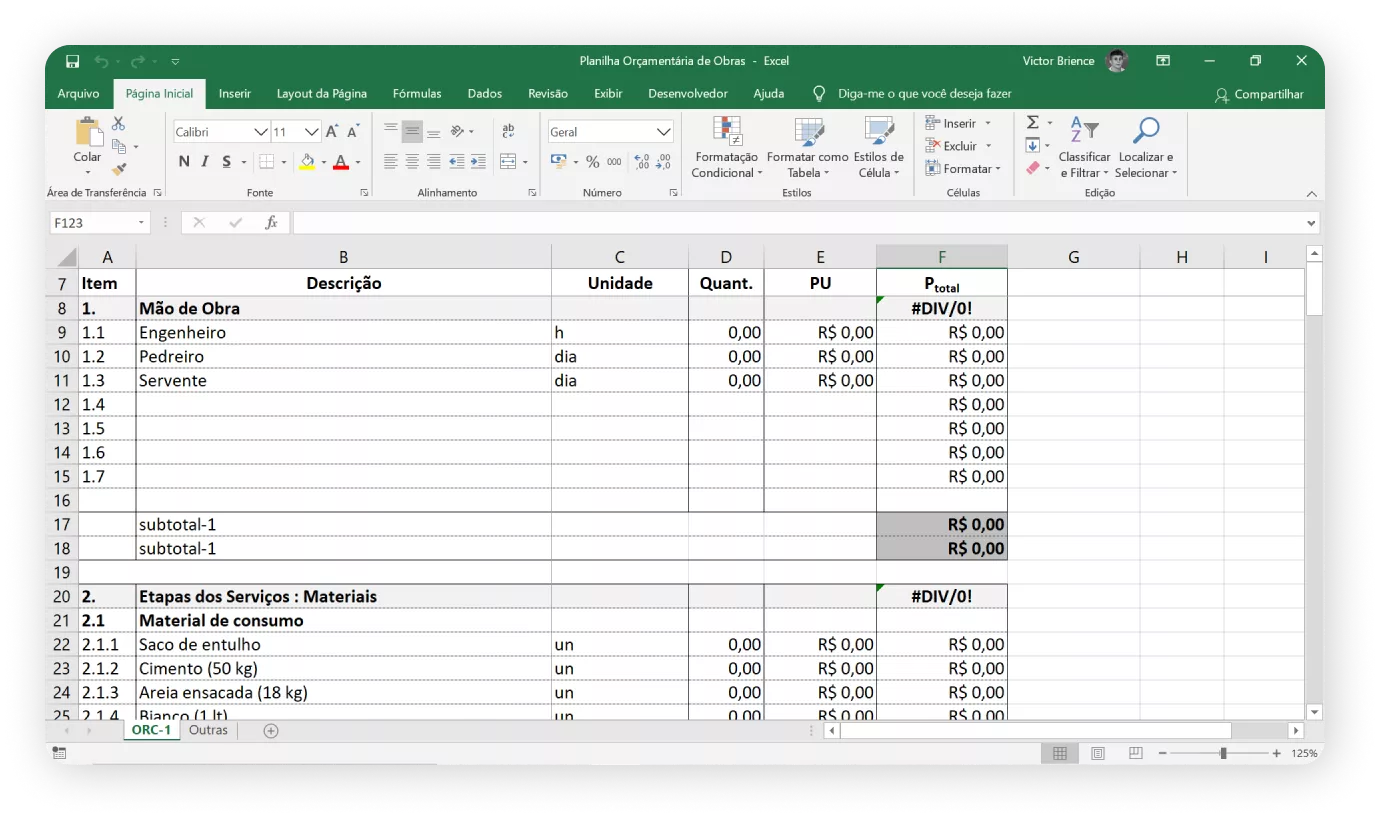Click the Wrap Text icon
Image resolution: width=1380 pixels, height=820 pixels.
[508, 131]
